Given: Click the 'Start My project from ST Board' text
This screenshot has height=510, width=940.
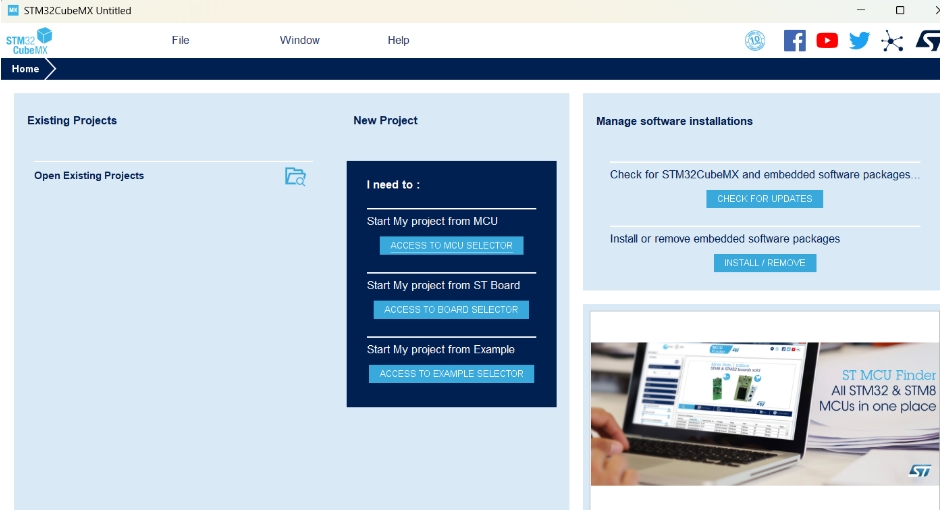Looking at the screenshot, I should (443, 285).
